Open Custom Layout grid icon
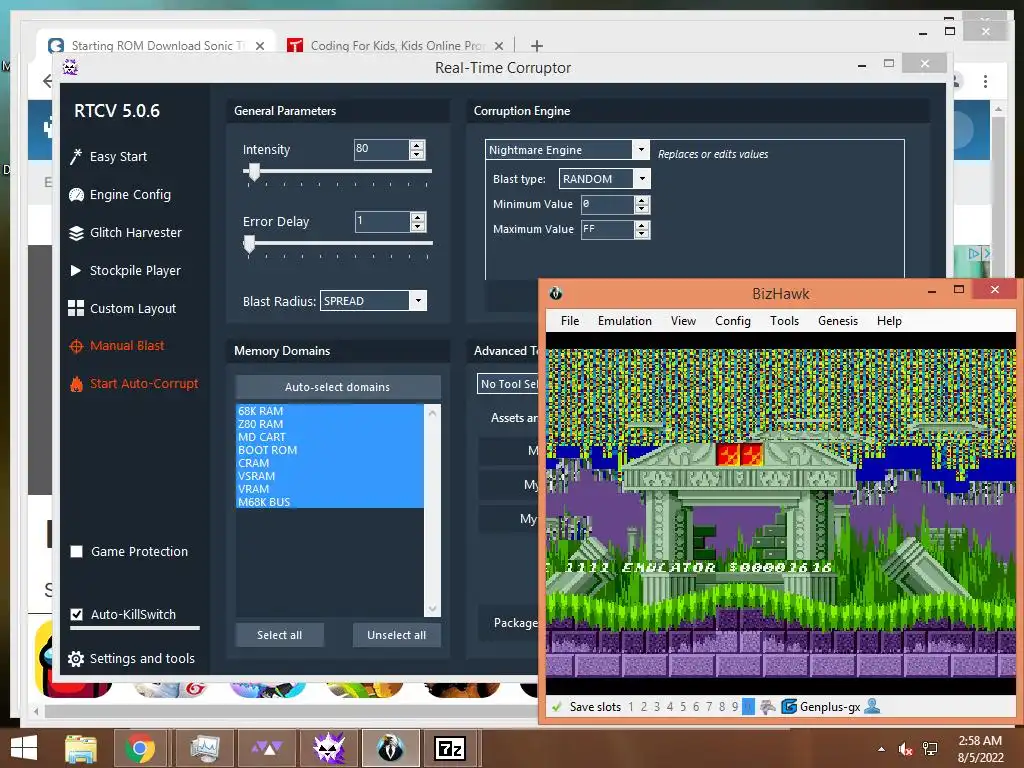 [x=76, y=308]
